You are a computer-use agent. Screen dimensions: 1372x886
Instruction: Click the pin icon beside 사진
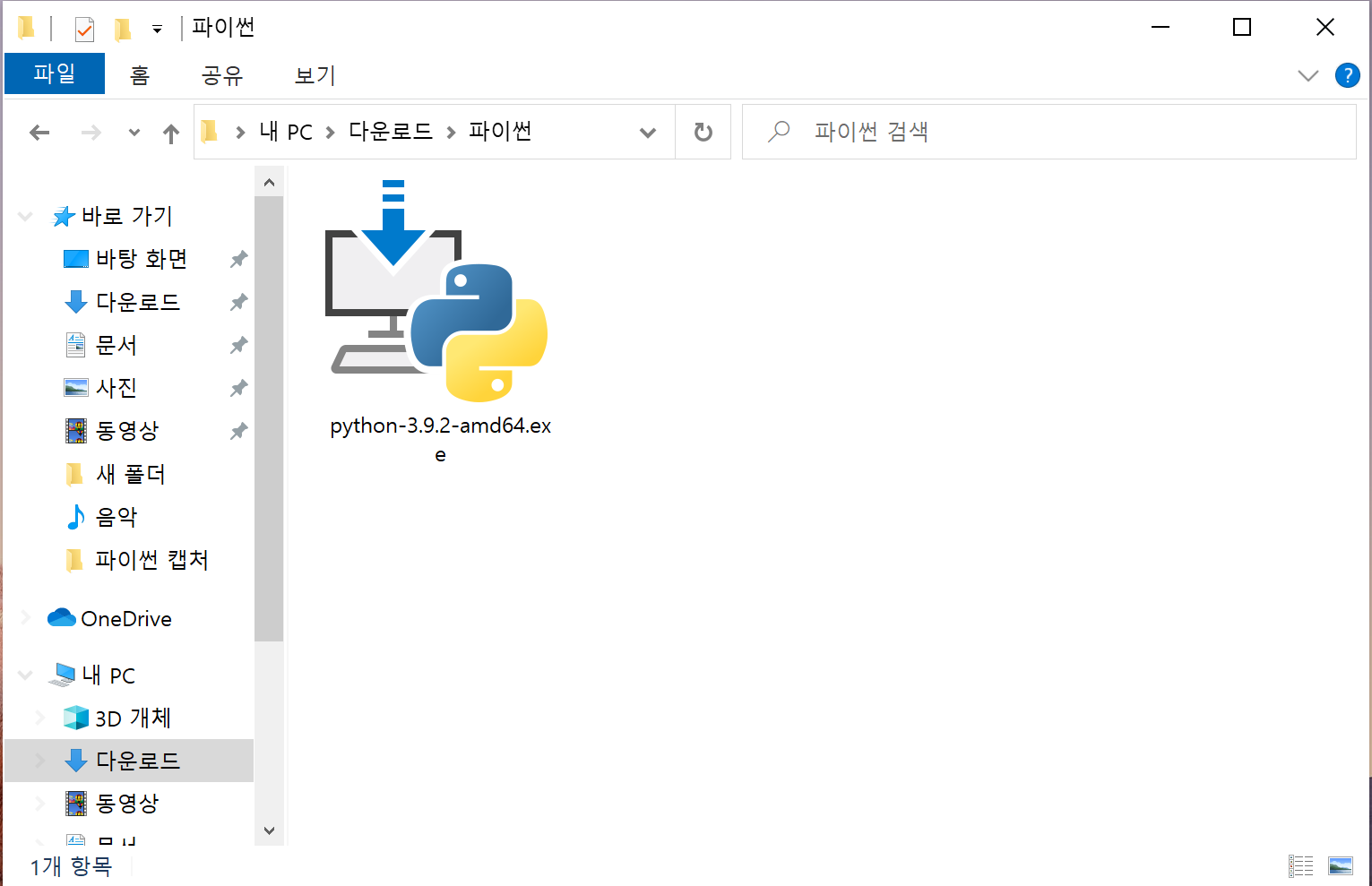tap(238, 388)
